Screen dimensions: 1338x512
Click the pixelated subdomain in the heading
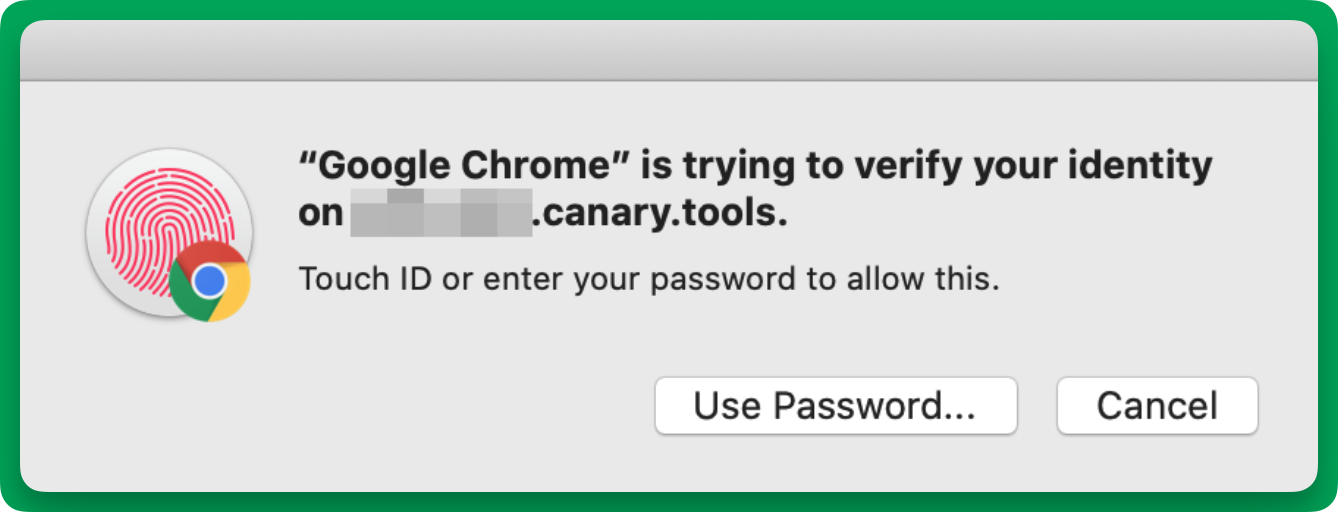(440, 213)
